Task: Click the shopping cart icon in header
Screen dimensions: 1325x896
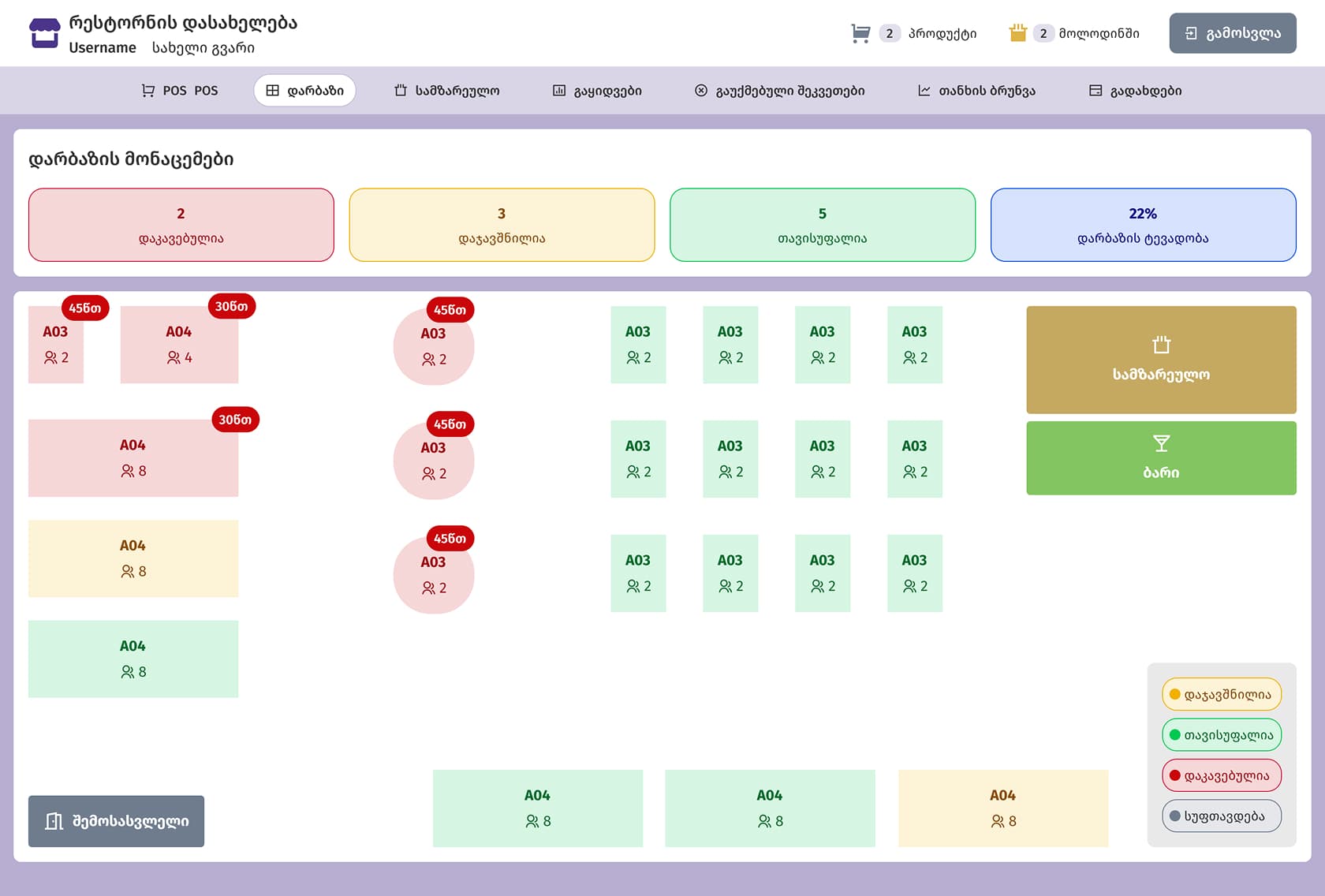Action: 860,33
